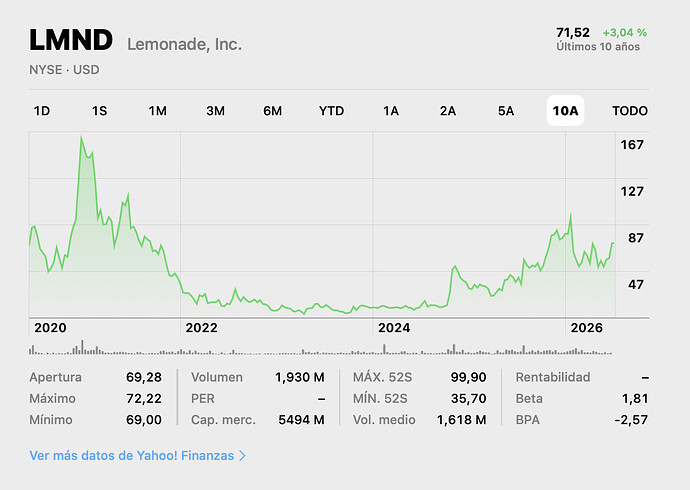
Task: Click the Vol. medio value 1,618 M
Action: tap(462, 420)
